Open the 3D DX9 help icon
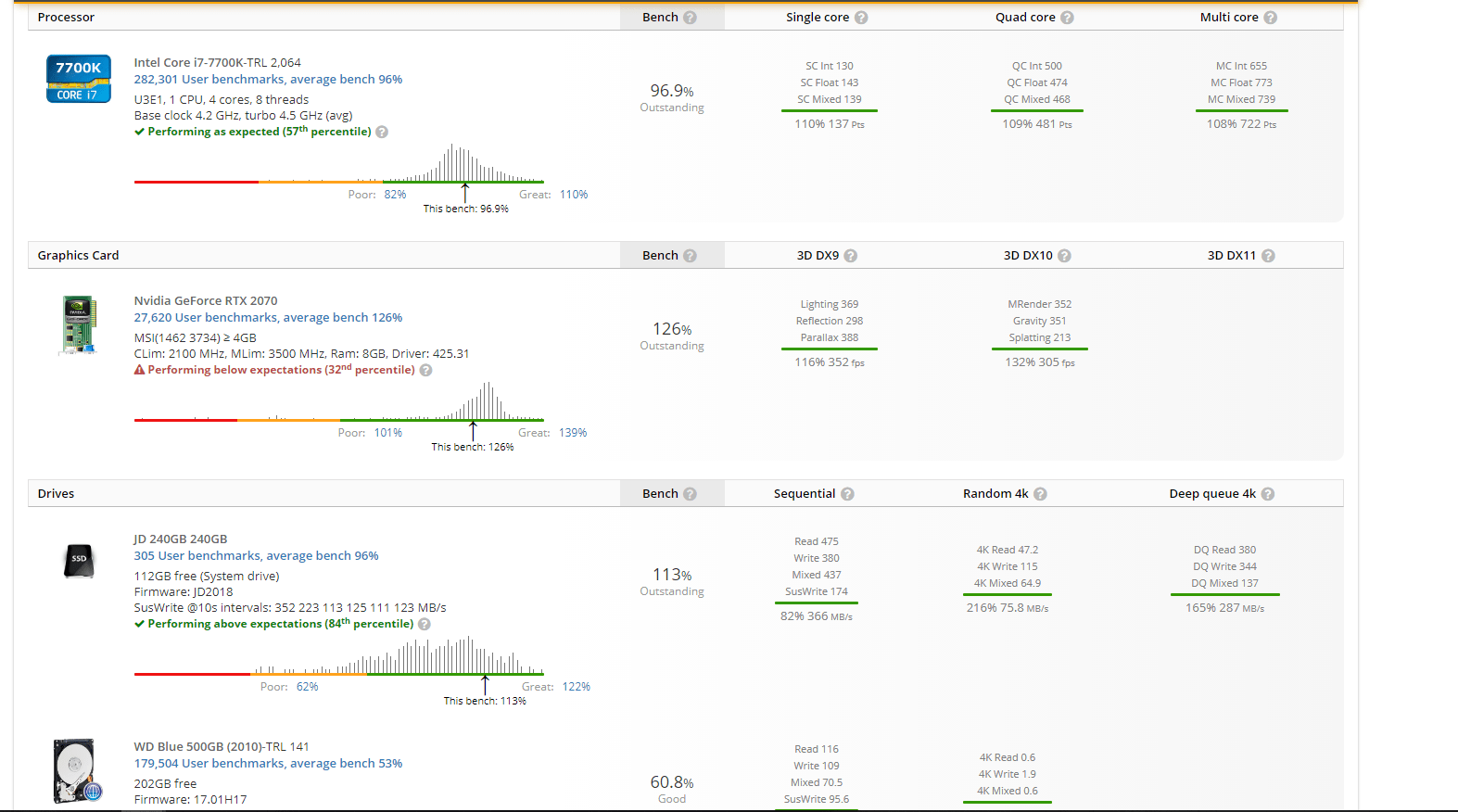The width and height of the screenshot is (1458, 812). tap(850, 256)
